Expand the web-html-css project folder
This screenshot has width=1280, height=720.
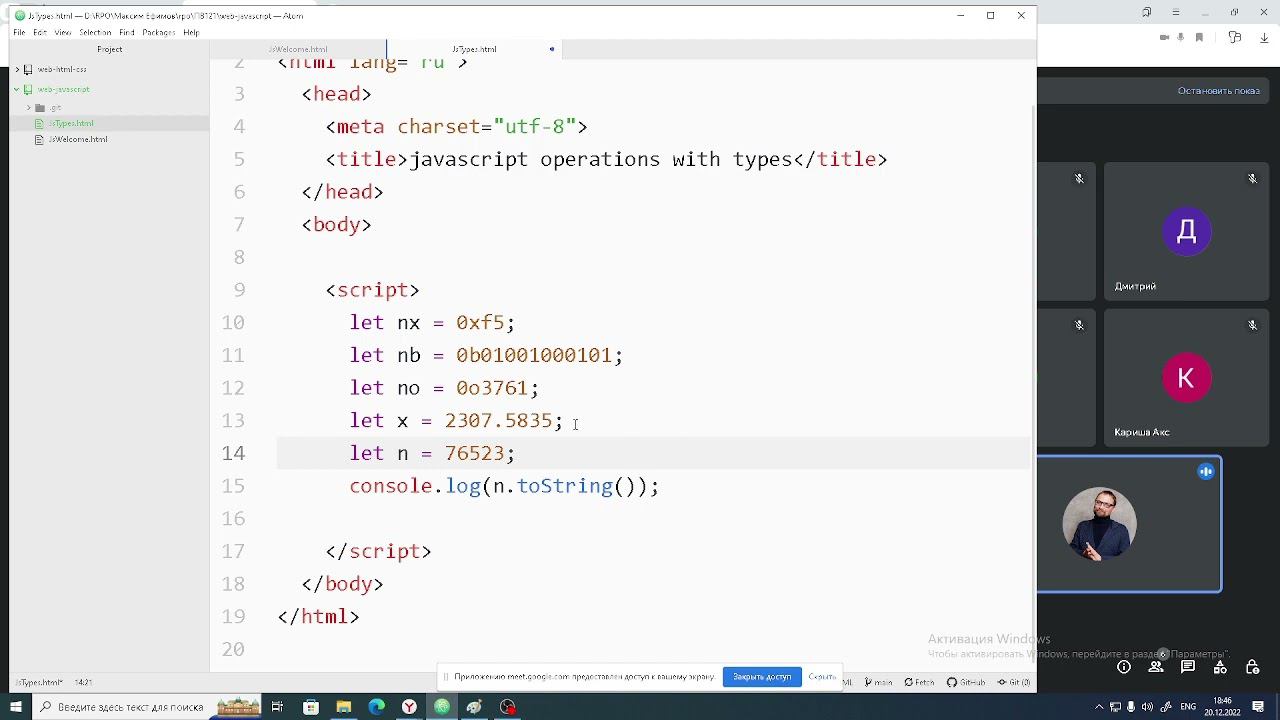[x=17, y=70]
